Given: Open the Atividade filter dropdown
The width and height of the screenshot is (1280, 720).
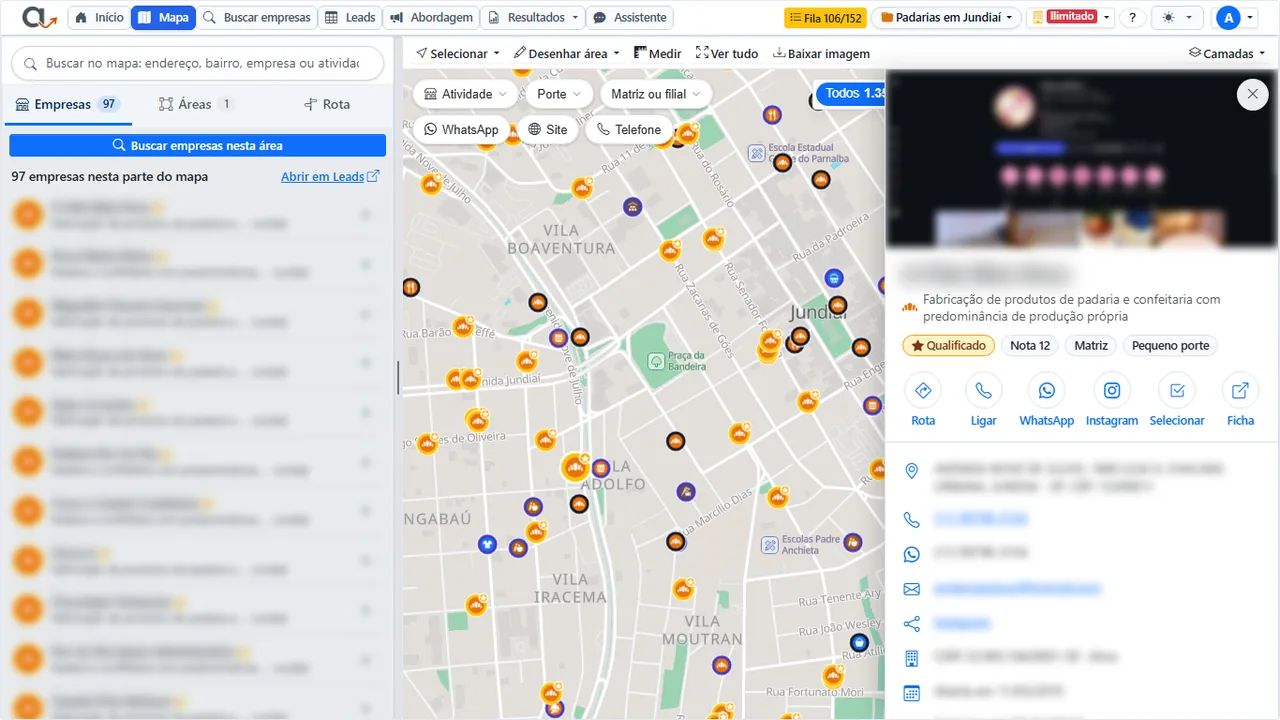Looking at the screenshot, I should [465, 94].
